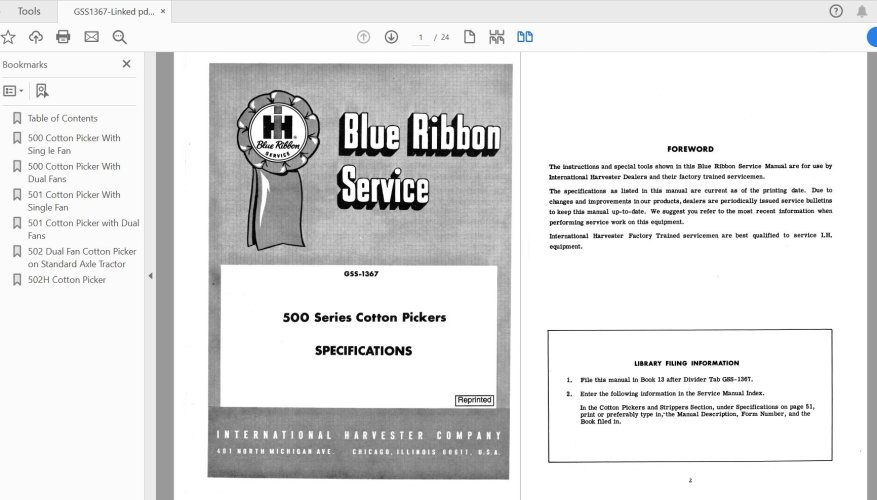Select the GSS1367-Linked pdf tab
This screenshot has width=877, height=500.
113,11
